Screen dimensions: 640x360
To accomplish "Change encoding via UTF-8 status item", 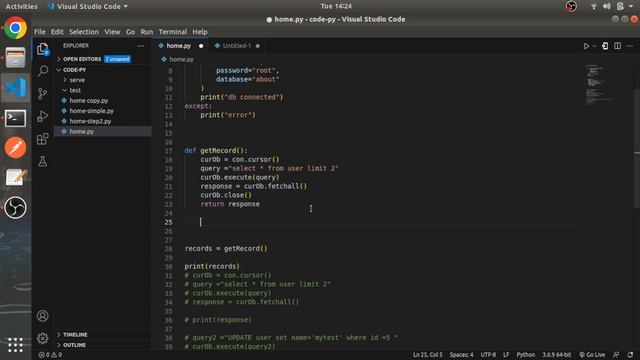I will [488, 355].
